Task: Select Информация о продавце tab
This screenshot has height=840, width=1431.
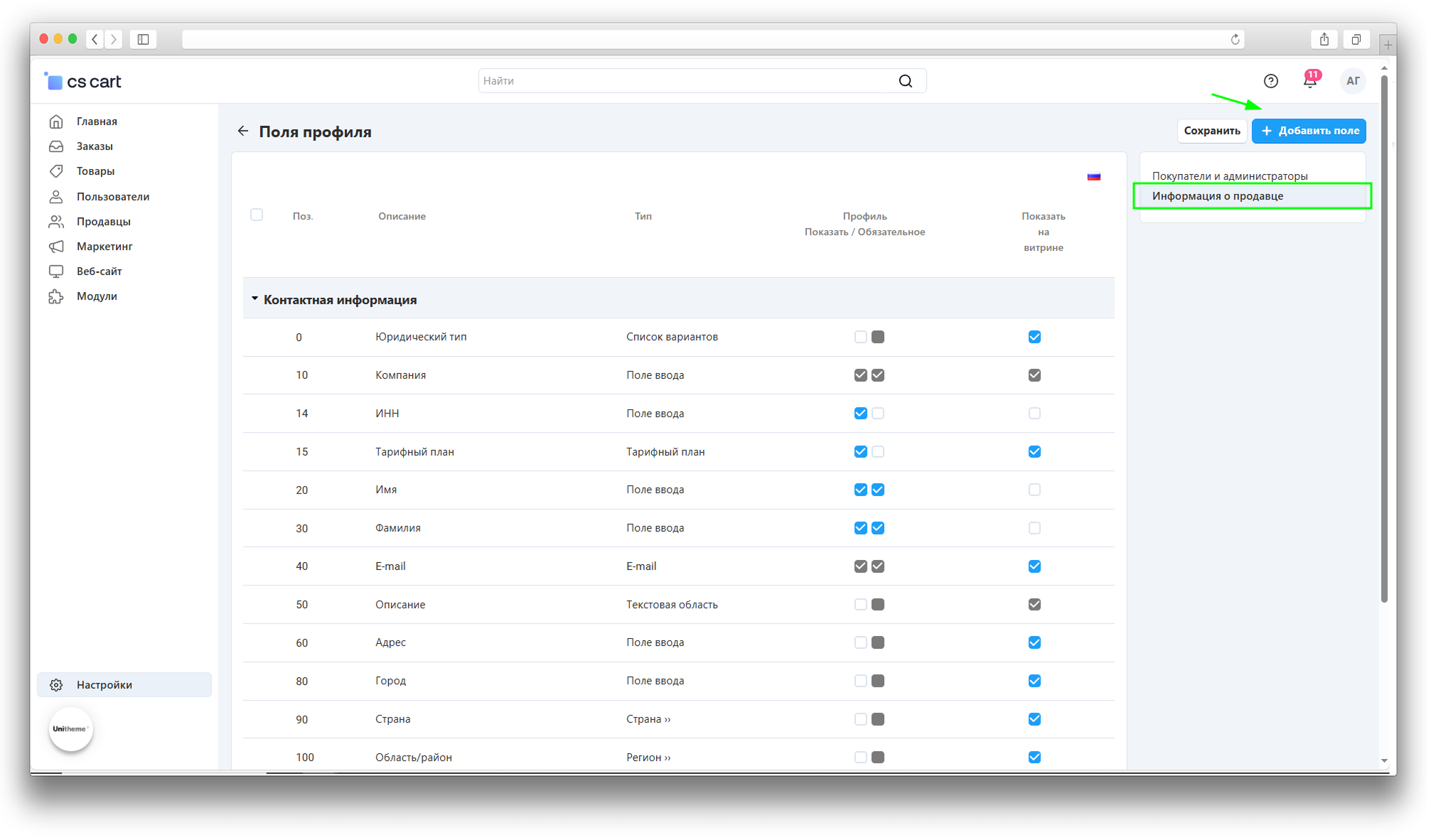Action: (1217, 196)
